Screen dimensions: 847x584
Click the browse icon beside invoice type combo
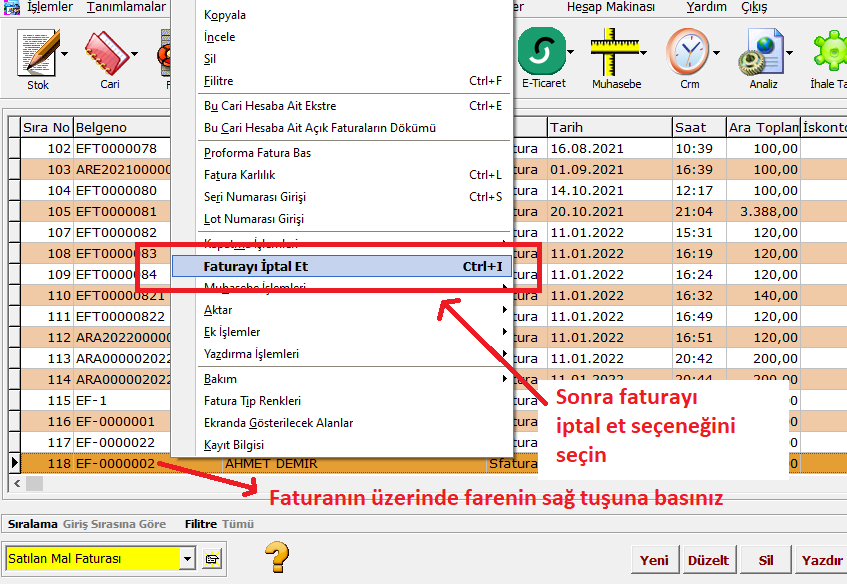click(x=212, y=558)
